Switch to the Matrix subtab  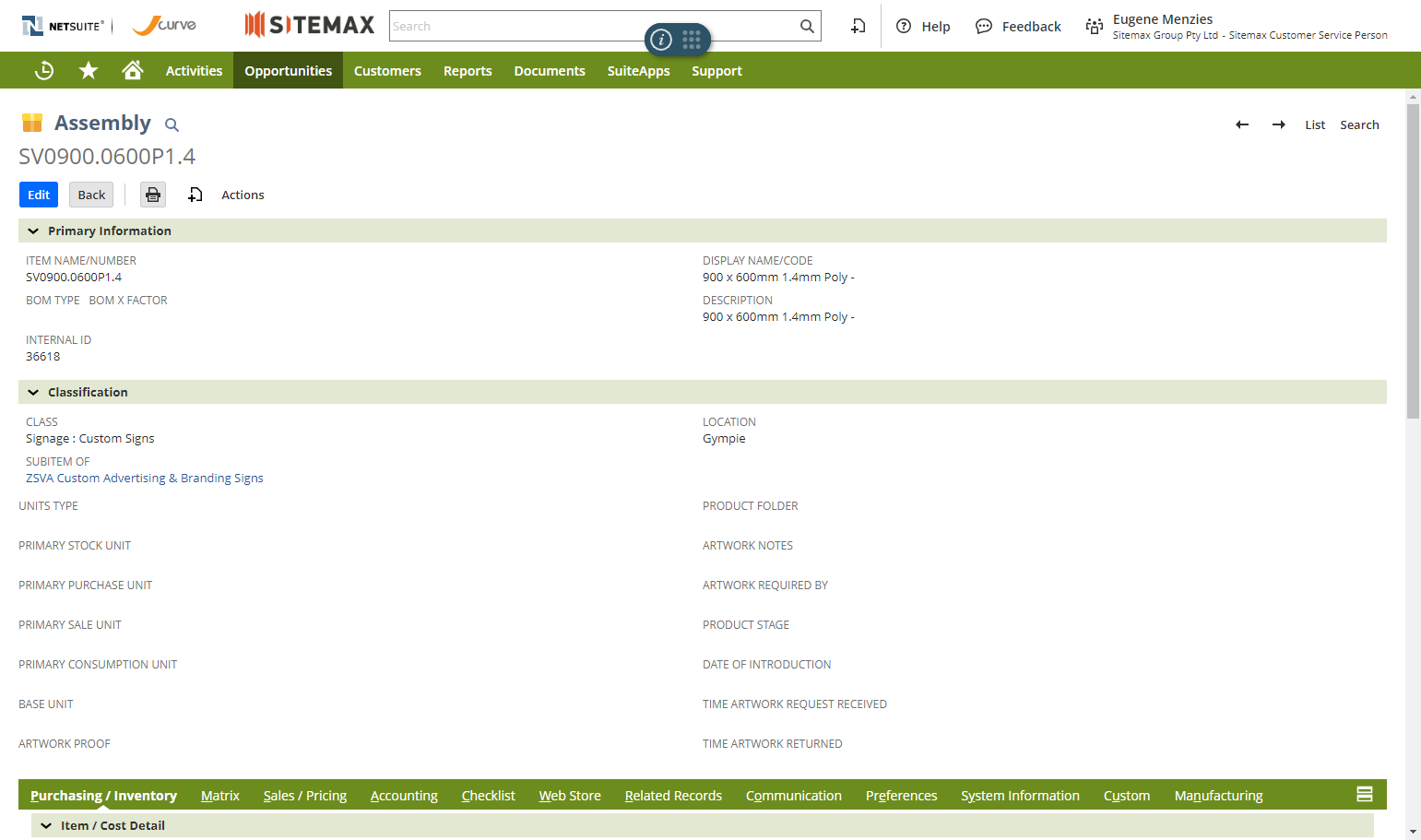click(x=220, y=795)
